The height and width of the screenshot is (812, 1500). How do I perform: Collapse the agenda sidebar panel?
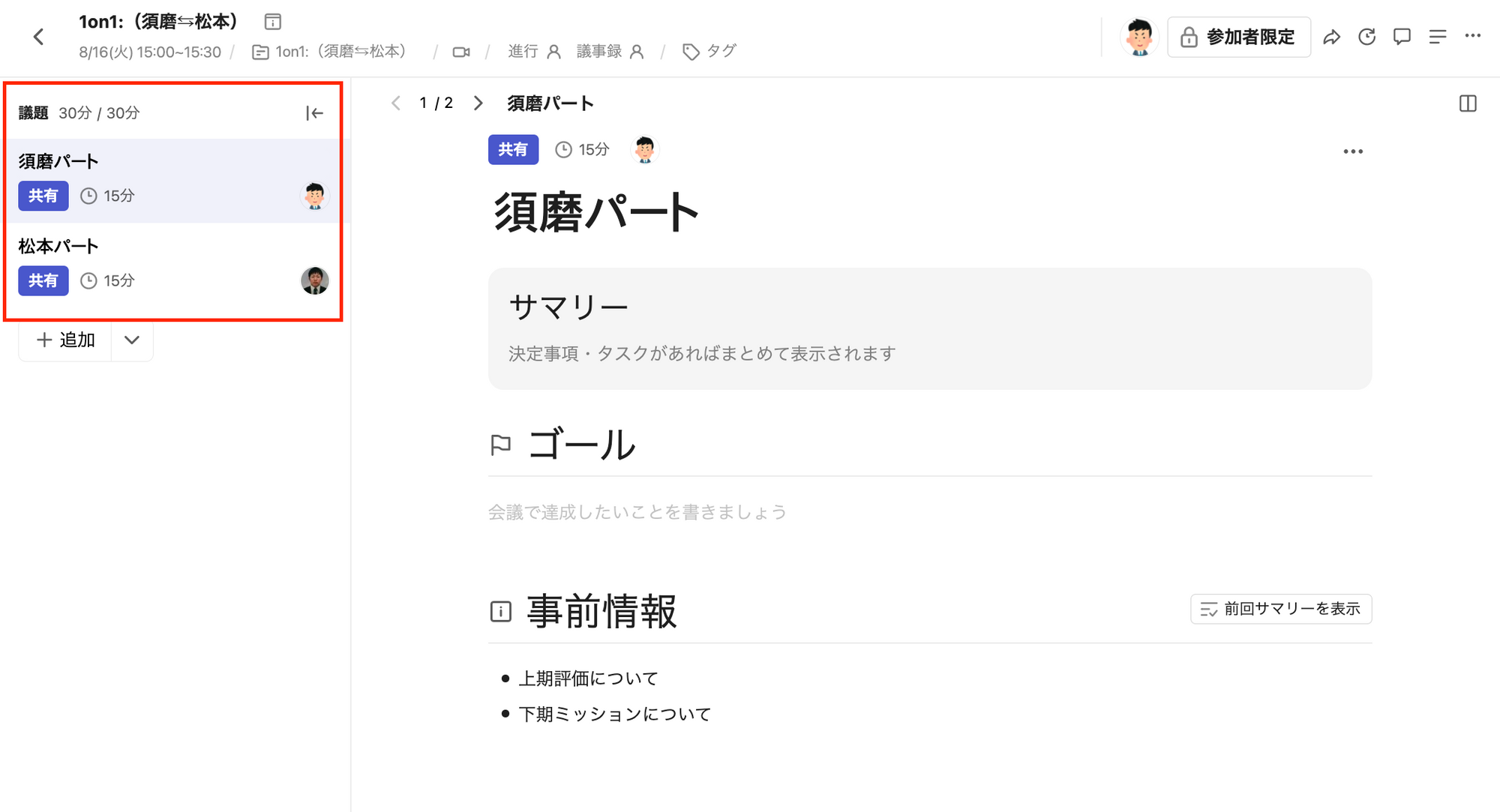pyautogui.click(x=314, y=113)
